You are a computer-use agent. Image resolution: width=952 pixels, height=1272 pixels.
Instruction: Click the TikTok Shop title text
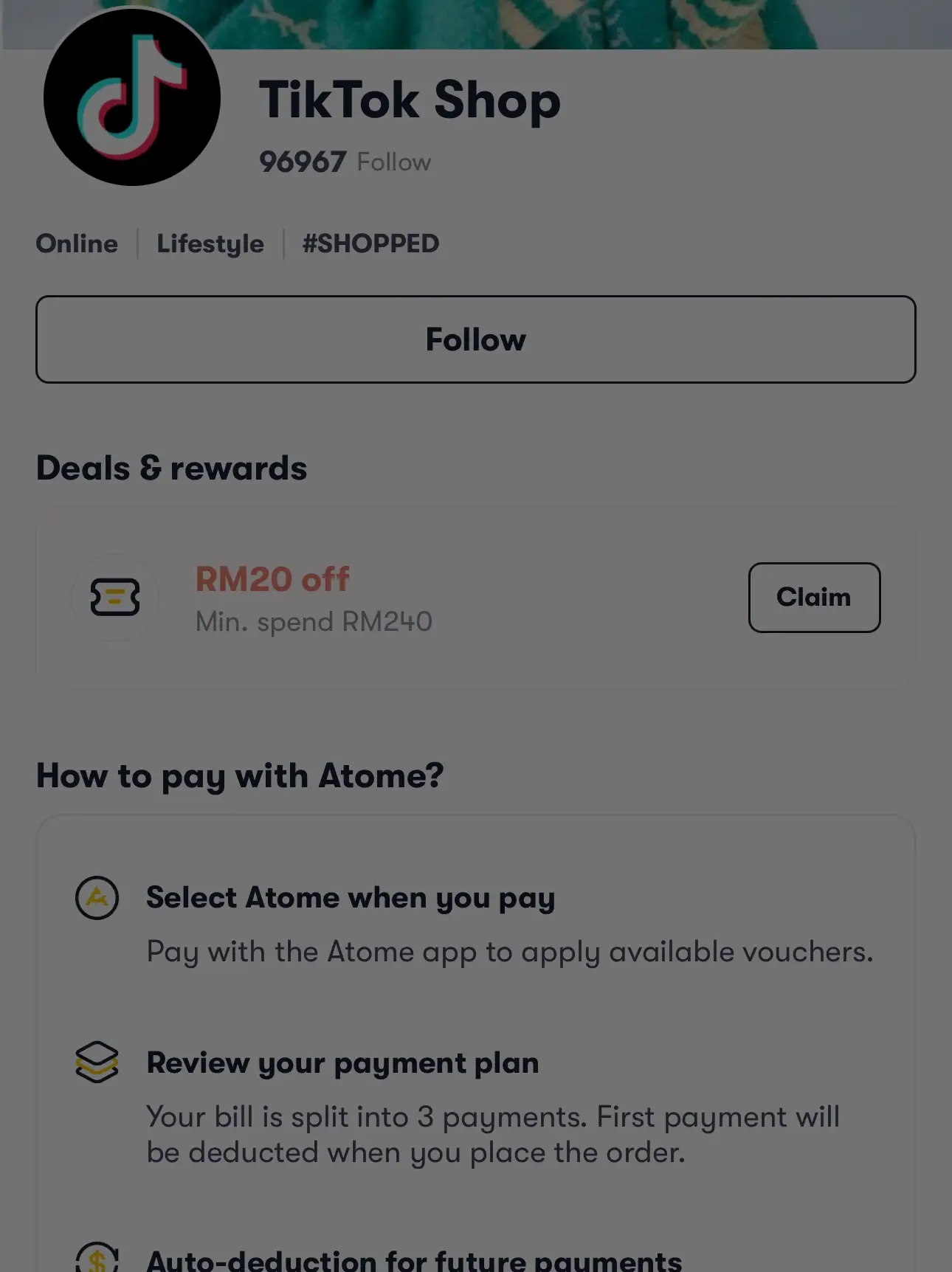410,100
